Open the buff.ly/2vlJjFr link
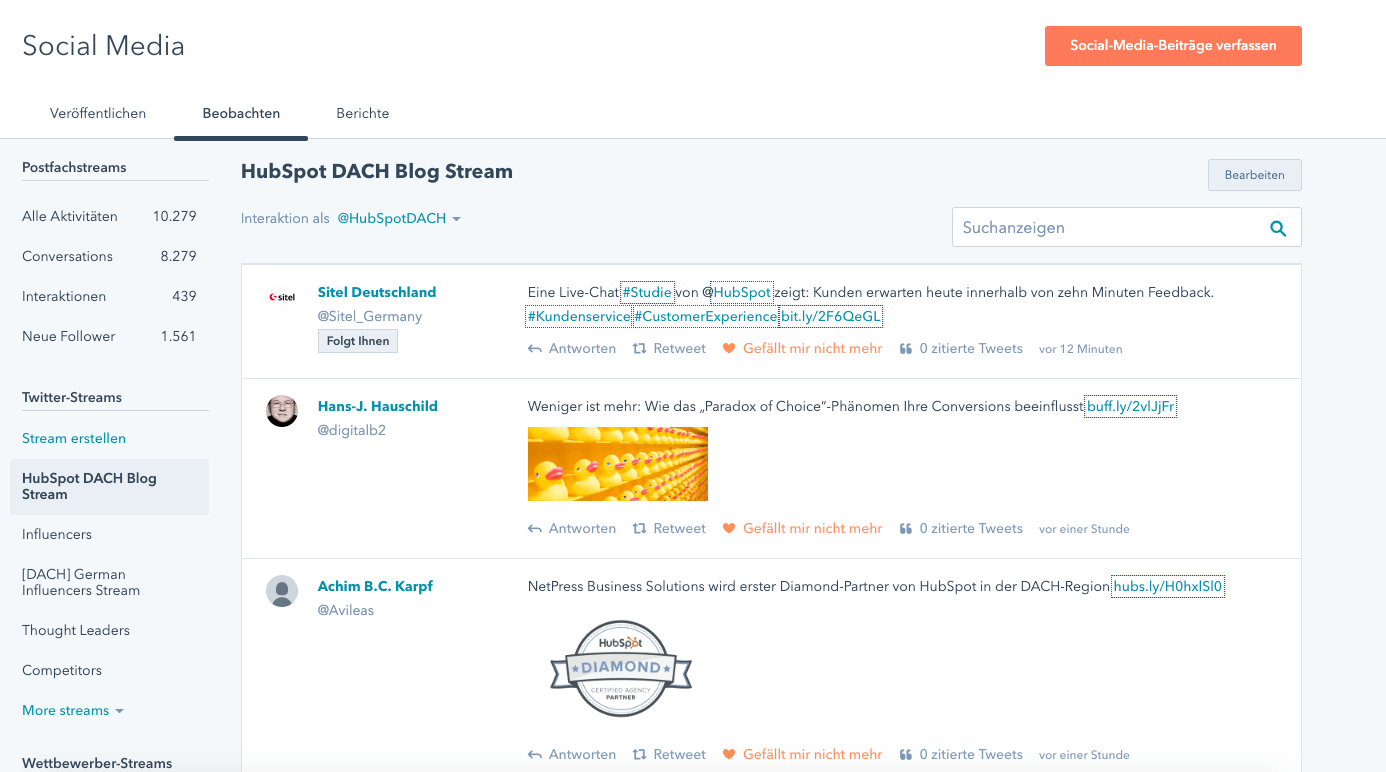 coord(1131,407)
